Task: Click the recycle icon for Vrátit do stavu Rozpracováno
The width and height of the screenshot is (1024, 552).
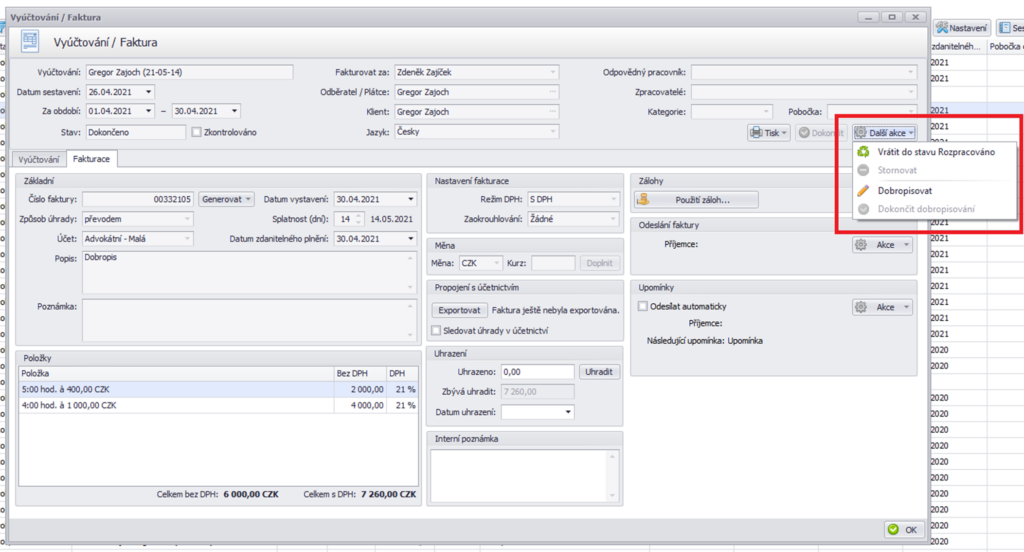Action: (863, 152)
